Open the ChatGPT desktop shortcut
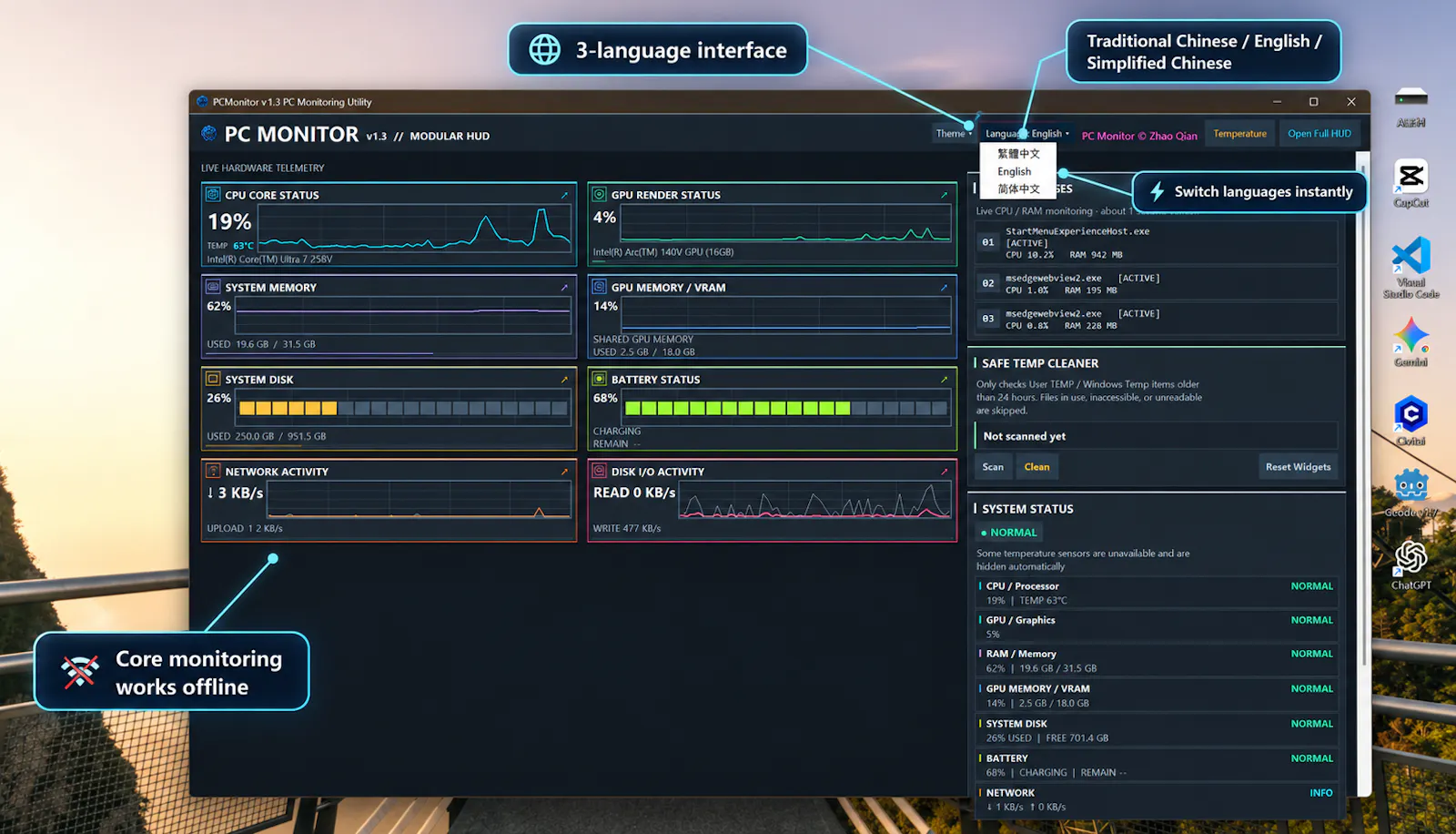 click(x=1411, y=564)
